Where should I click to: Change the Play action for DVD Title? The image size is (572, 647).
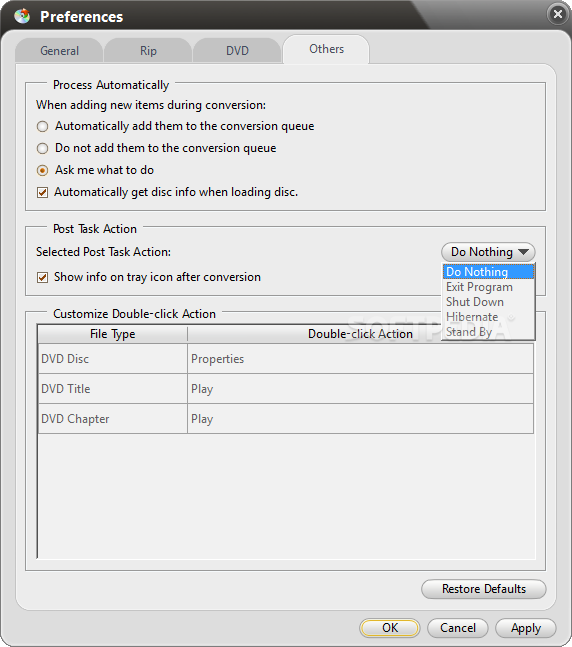360,389
